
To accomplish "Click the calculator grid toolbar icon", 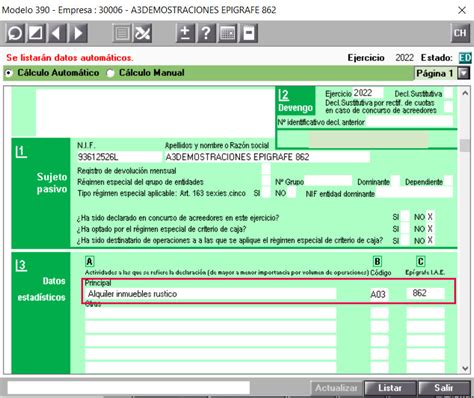I will [x=227, y=33].
